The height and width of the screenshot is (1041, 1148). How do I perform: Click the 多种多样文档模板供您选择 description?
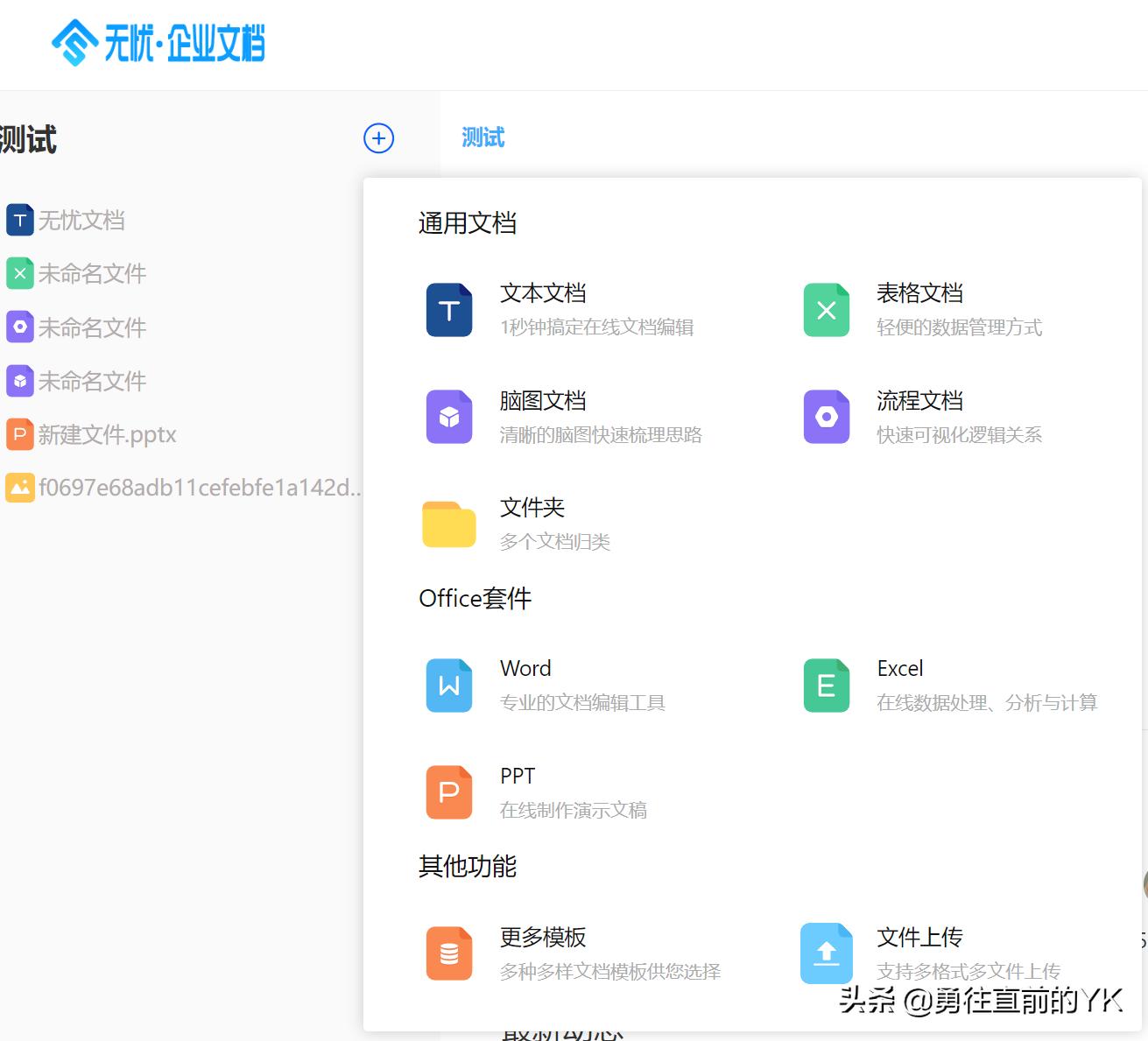pos(611,972)
